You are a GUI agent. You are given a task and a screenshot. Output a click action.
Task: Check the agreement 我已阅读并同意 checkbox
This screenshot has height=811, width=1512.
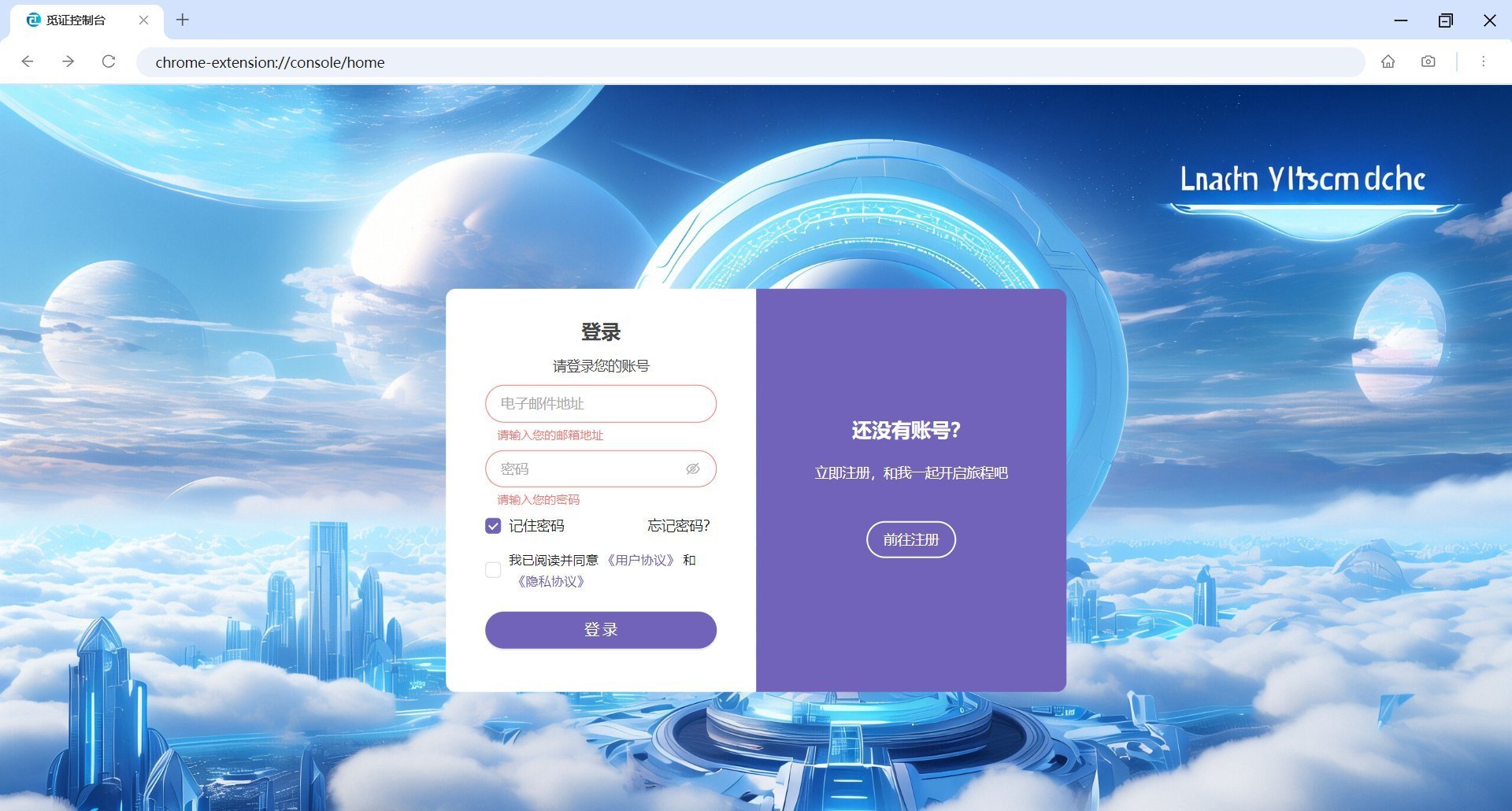[493, 570]
